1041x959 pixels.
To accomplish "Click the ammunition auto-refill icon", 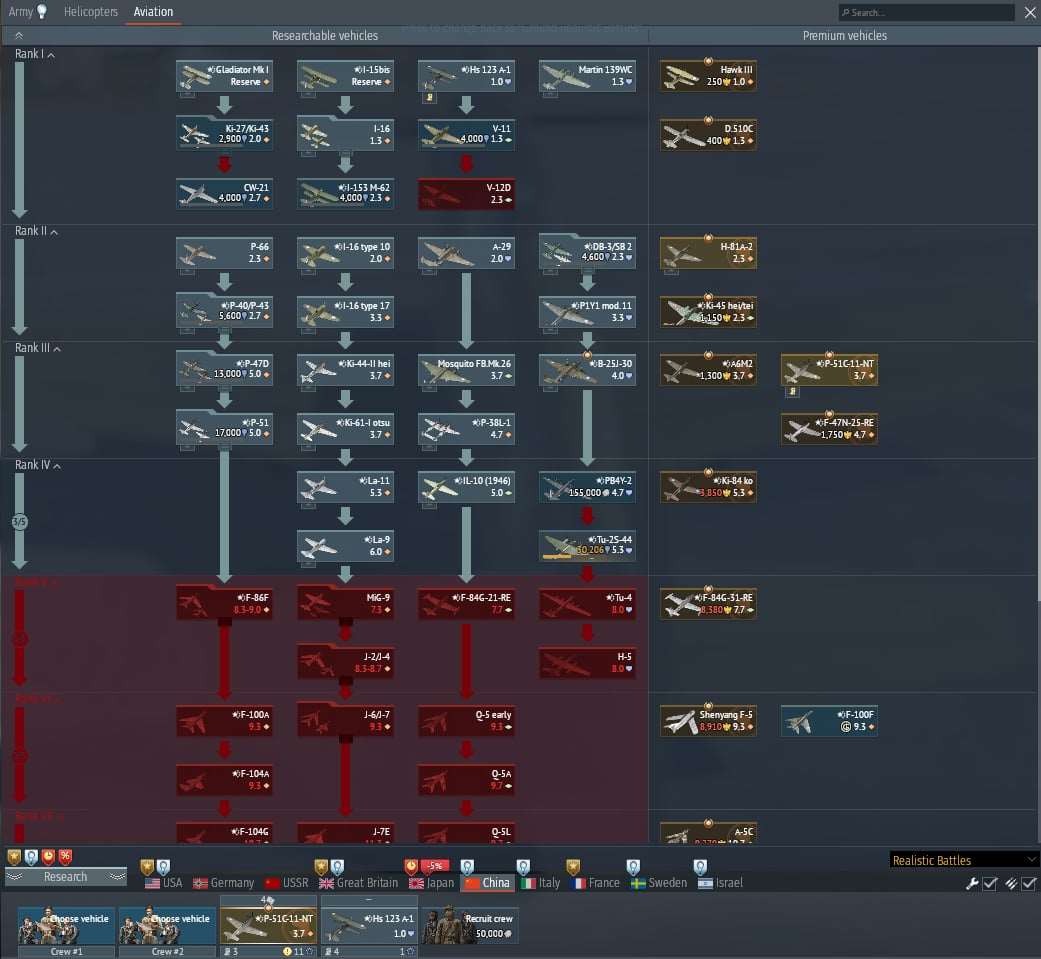I will click(1010, 883).
